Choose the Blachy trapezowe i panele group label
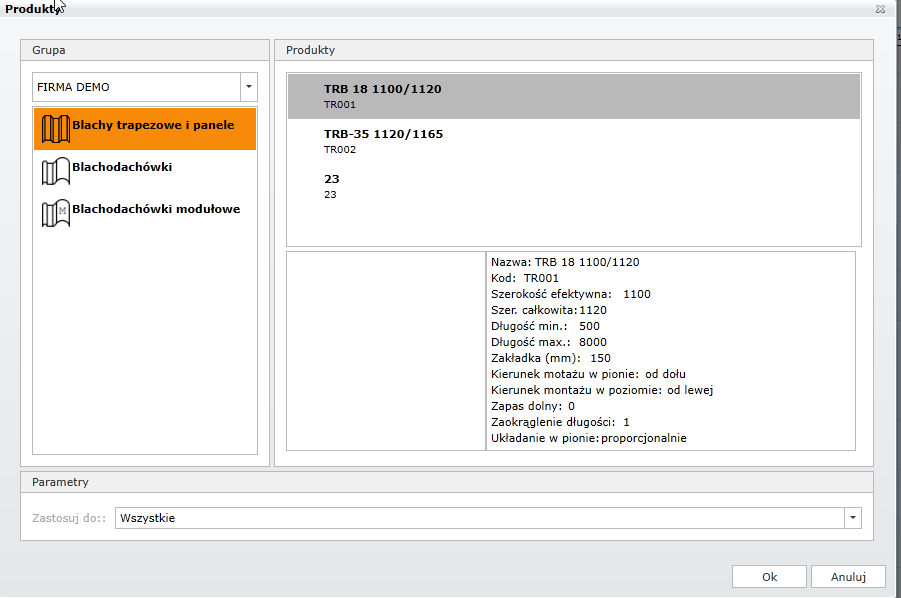 click(153, 126)
